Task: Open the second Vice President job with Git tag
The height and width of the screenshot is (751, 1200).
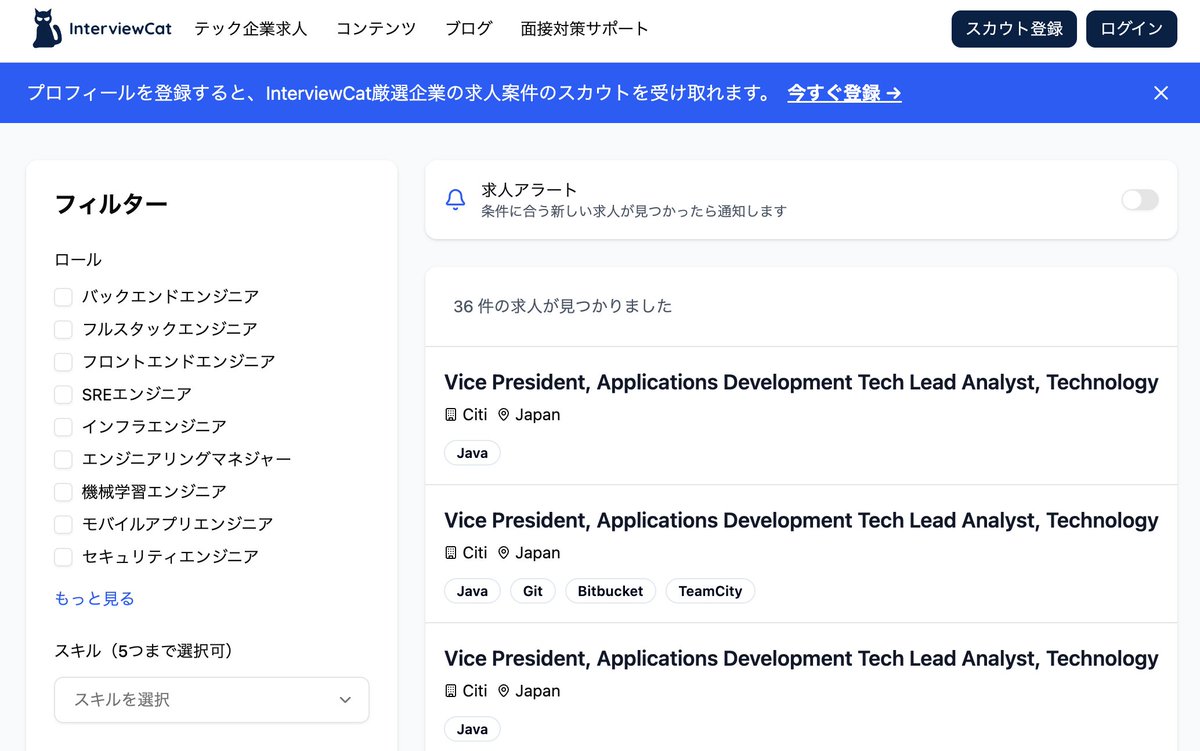Action: [801, 520]
